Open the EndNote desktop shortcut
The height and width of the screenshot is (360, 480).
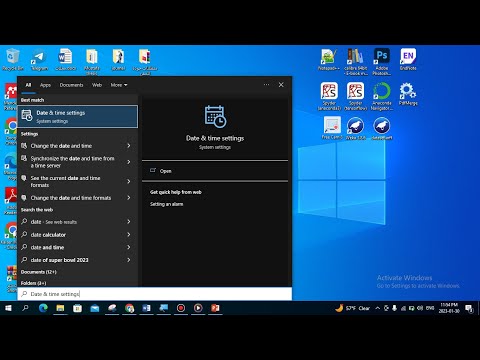coord(408,59)
